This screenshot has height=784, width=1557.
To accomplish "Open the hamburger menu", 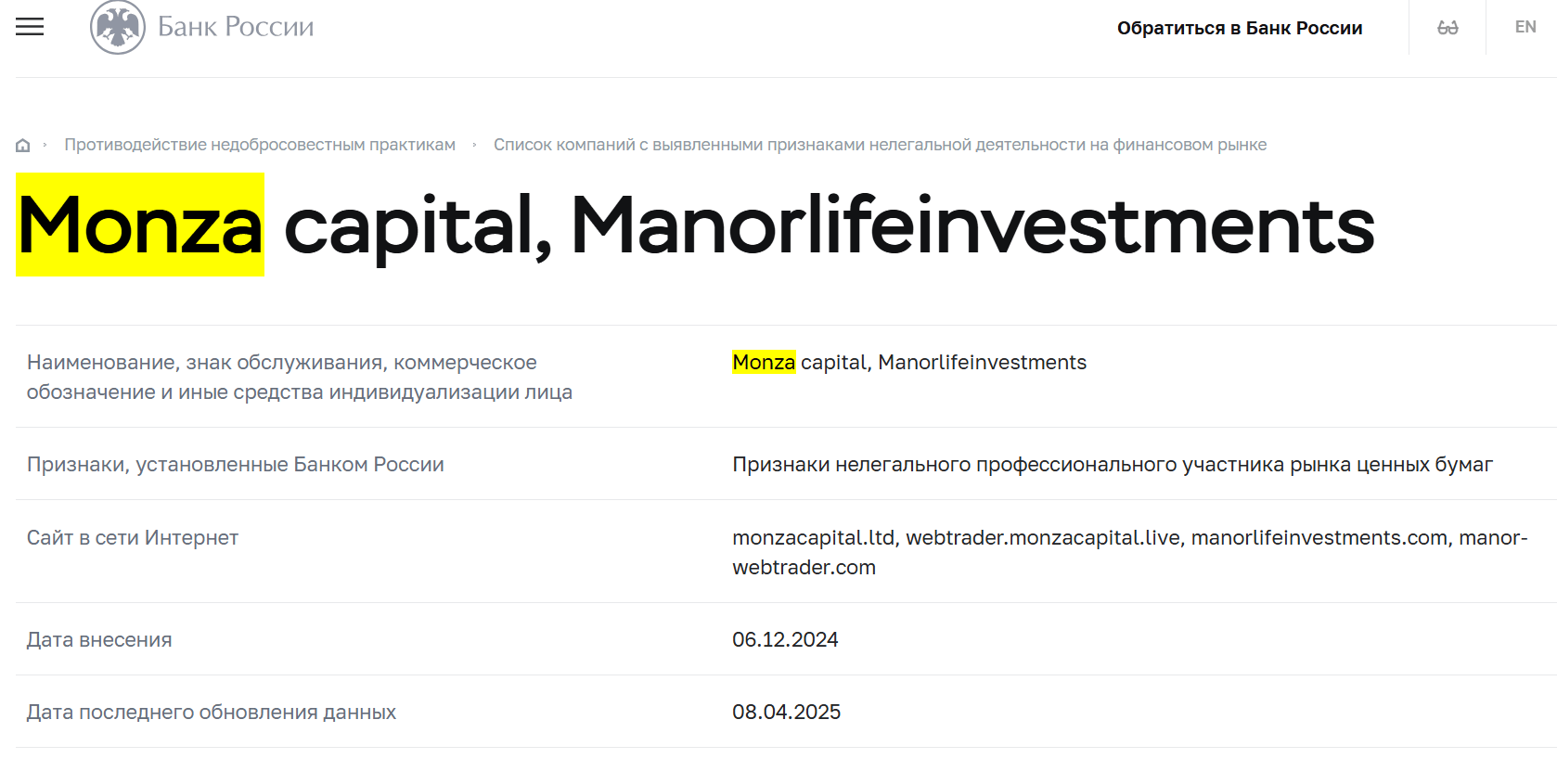I will click(x=30, y=27).
